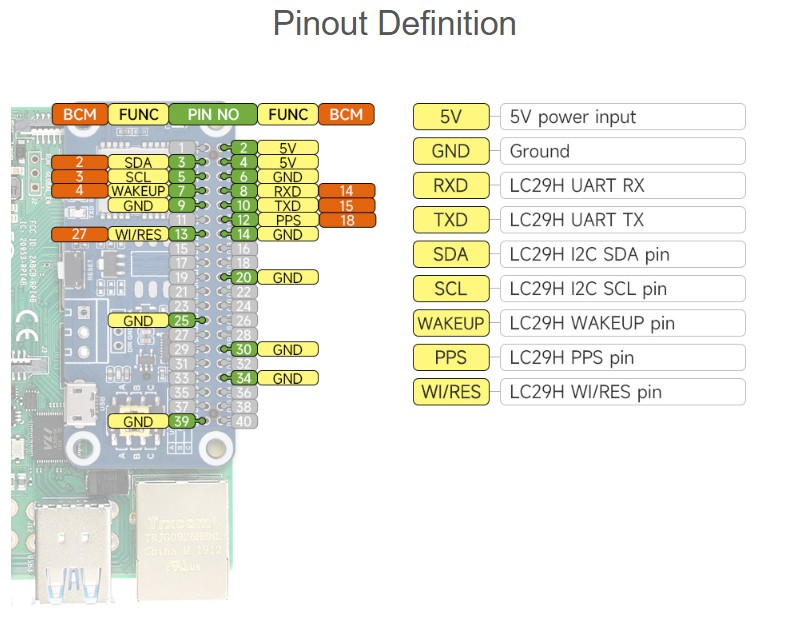Click the RXD label at pin 8
Image resolution: width=786 pixels, height=633 pixels.
288,191
